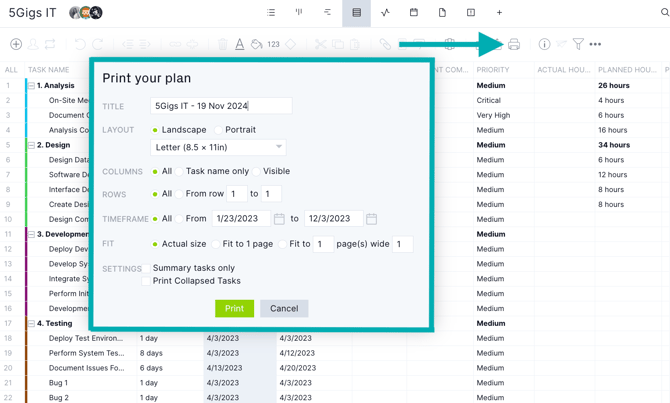This screenshot has height=403, width=670.
Task: Click the paste clipboard icon
Action: (x=355, y=44)
